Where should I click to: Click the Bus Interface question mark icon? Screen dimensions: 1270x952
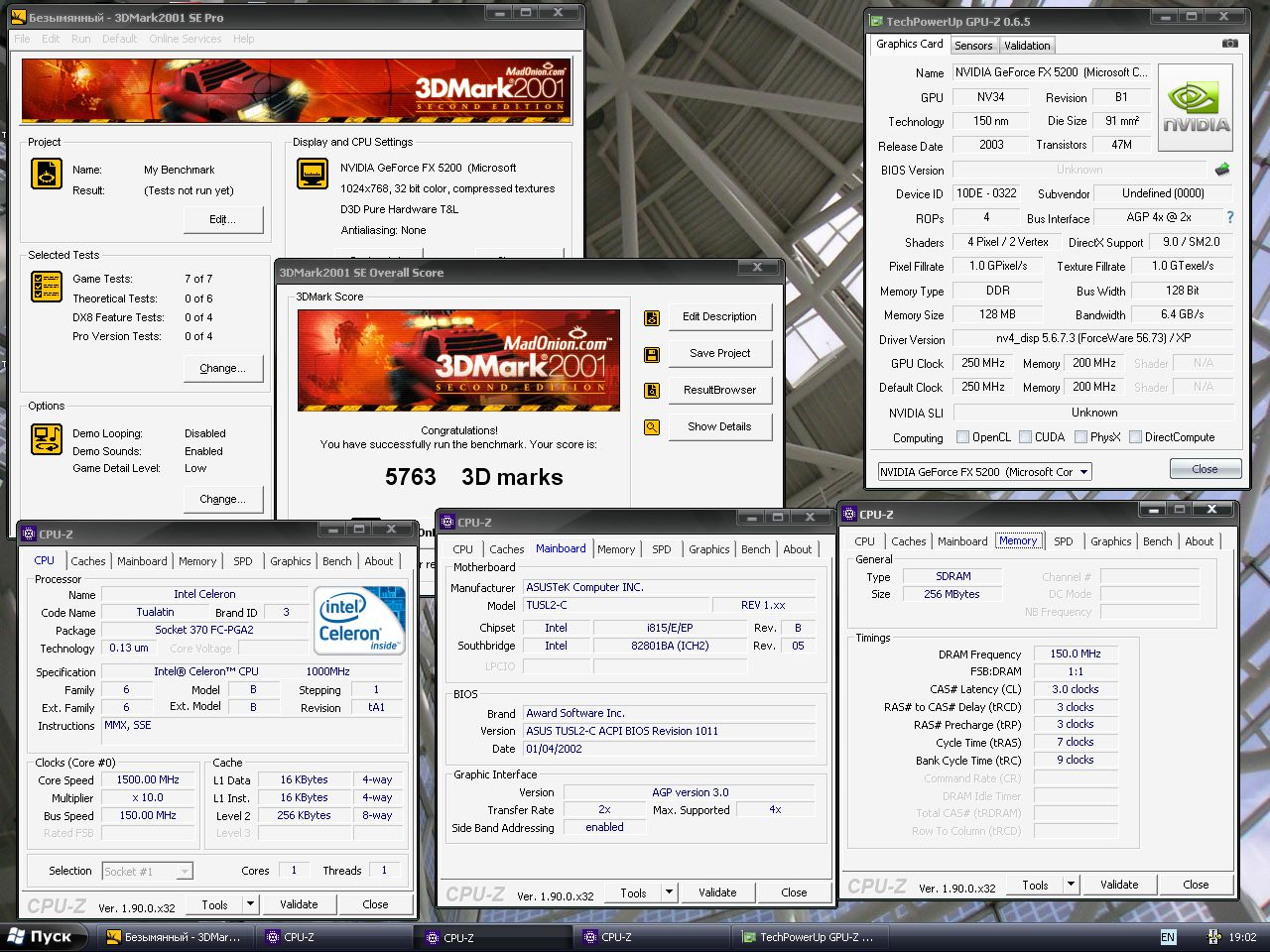tap(1230, 217)
